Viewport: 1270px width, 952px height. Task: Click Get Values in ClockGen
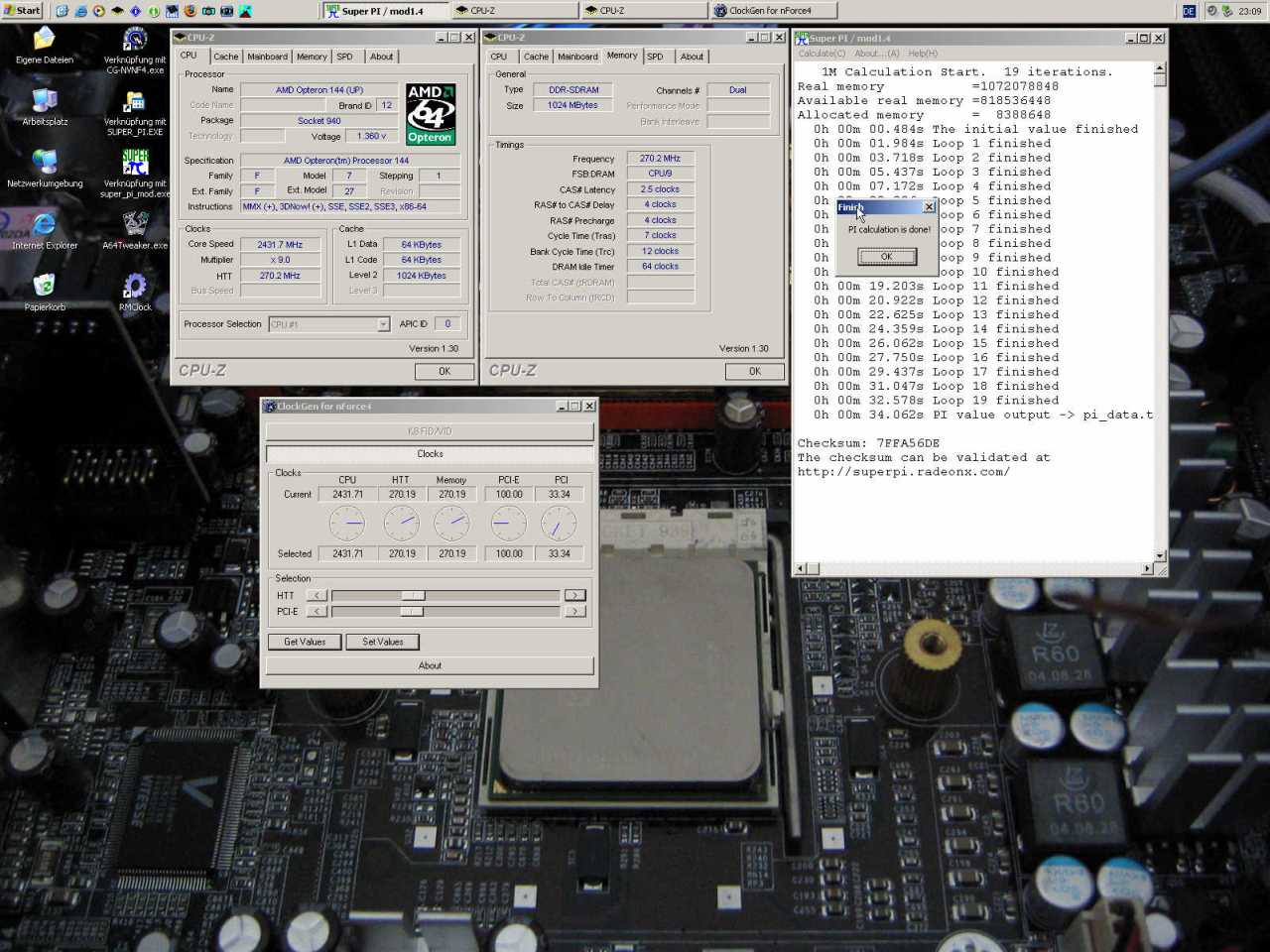[305, 642]
